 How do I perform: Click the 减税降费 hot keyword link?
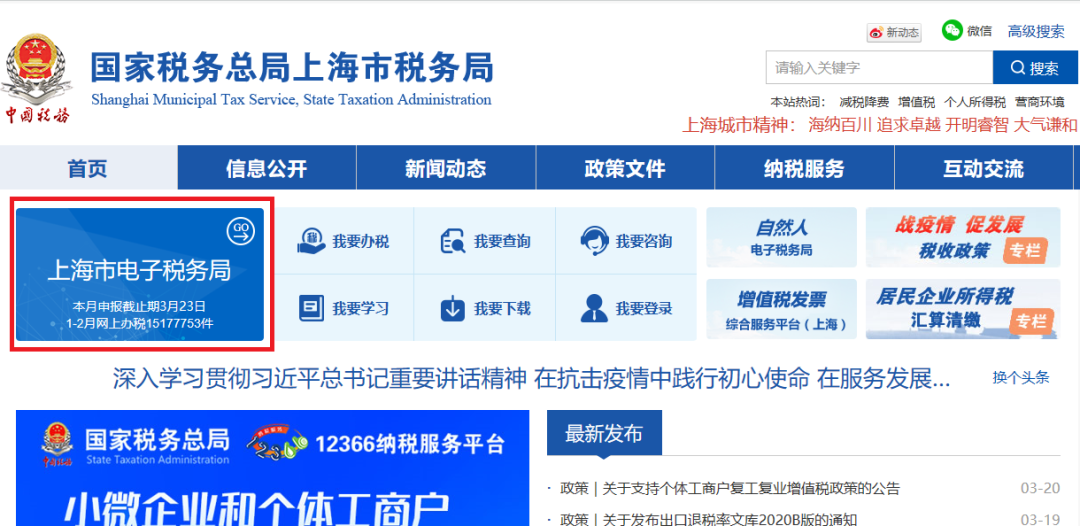coord(863,102)
